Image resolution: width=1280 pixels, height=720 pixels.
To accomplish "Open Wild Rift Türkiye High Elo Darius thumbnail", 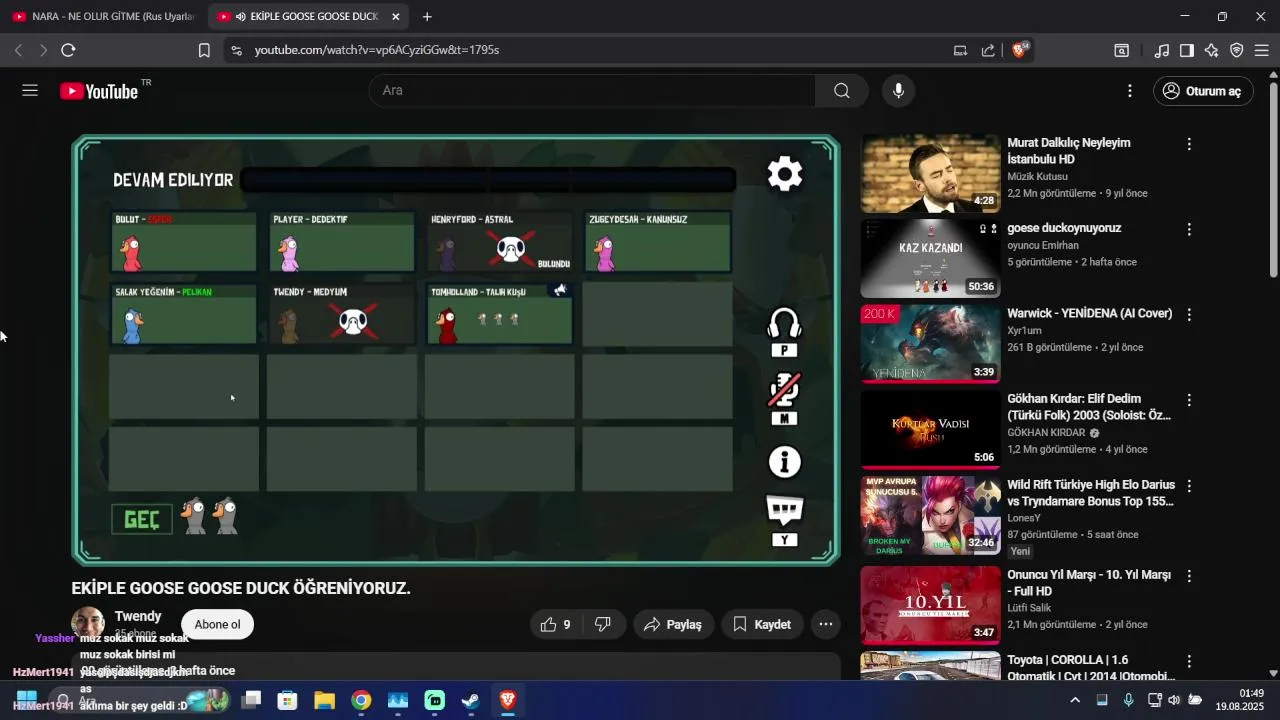I will 930,515.
